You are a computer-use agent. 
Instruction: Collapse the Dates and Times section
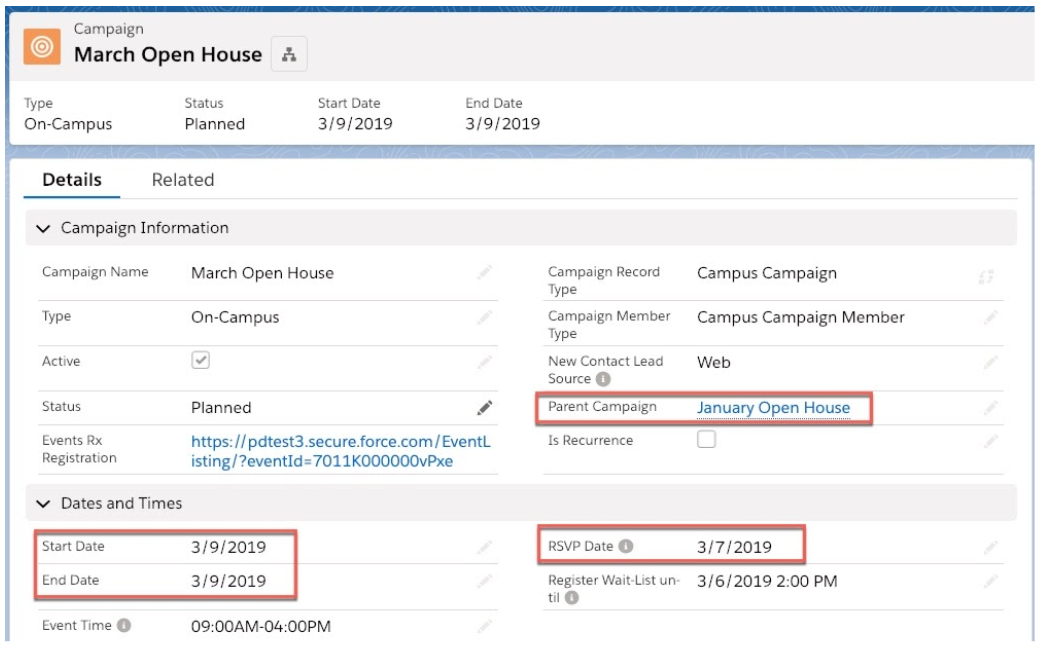(42, 503)
